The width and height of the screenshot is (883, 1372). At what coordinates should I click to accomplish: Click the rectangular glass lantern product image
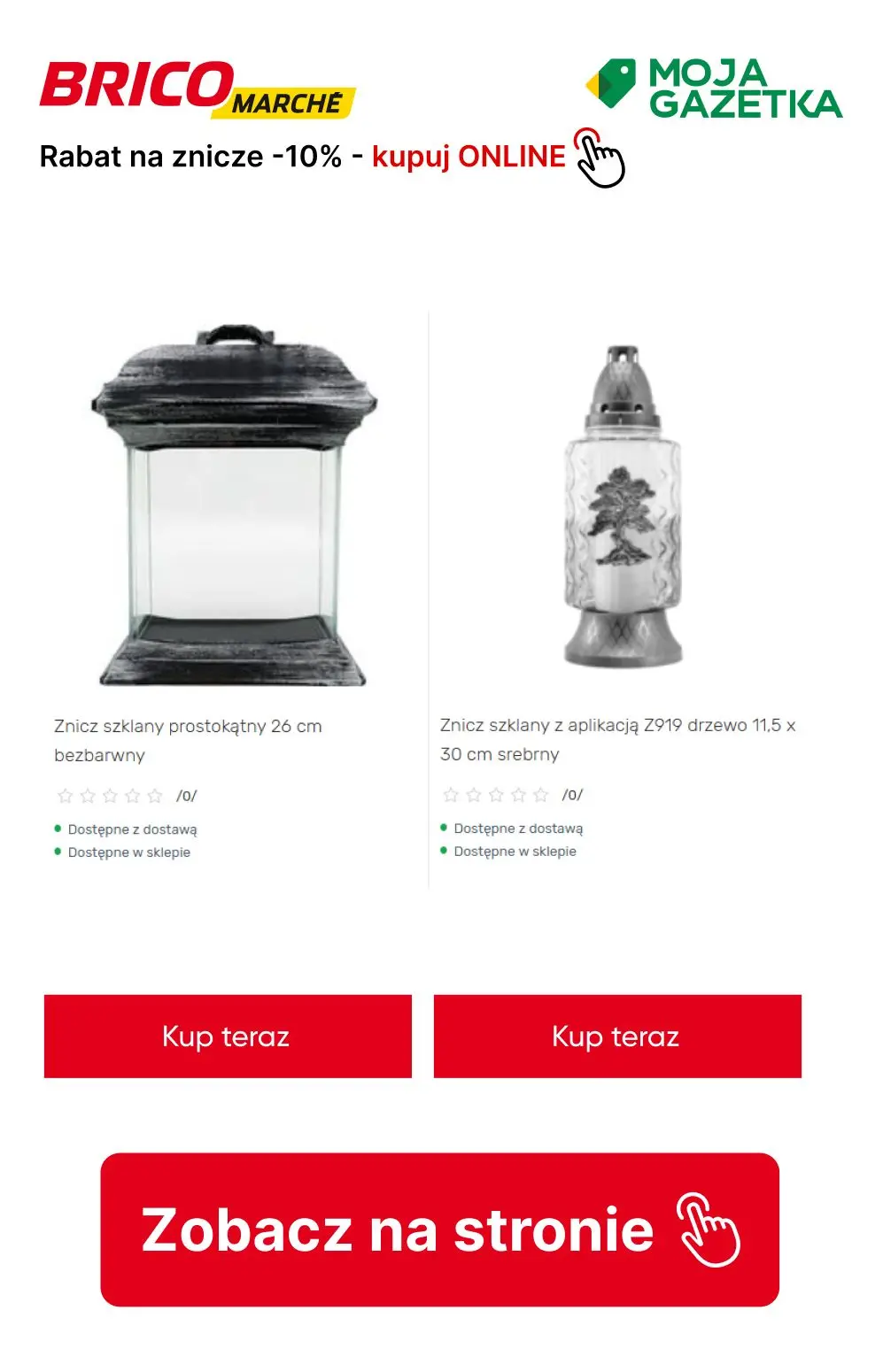(232, 505)
